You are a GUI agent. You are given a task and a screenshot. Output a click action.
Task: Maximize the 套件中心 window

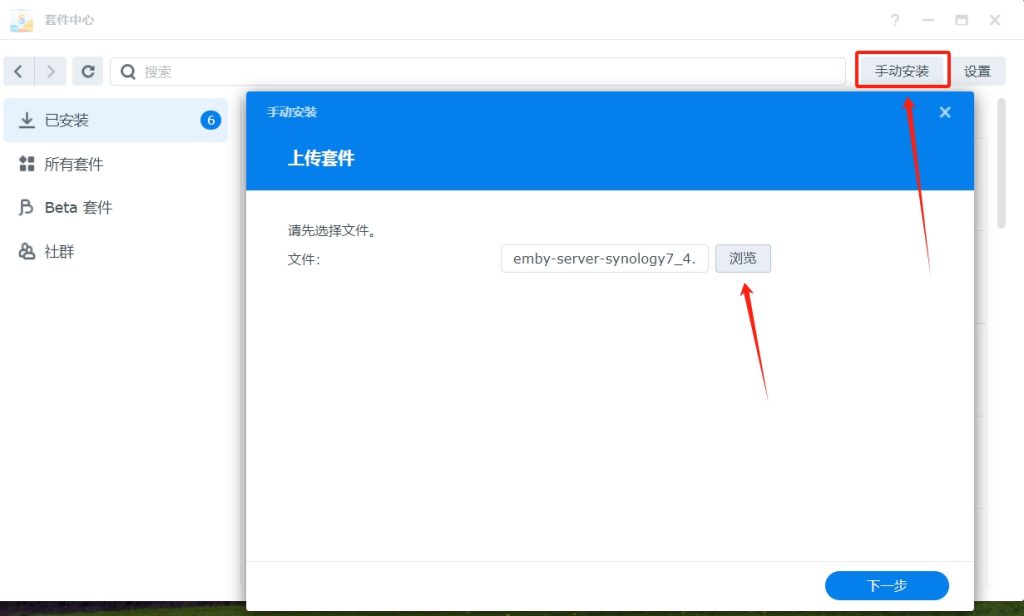961,20
